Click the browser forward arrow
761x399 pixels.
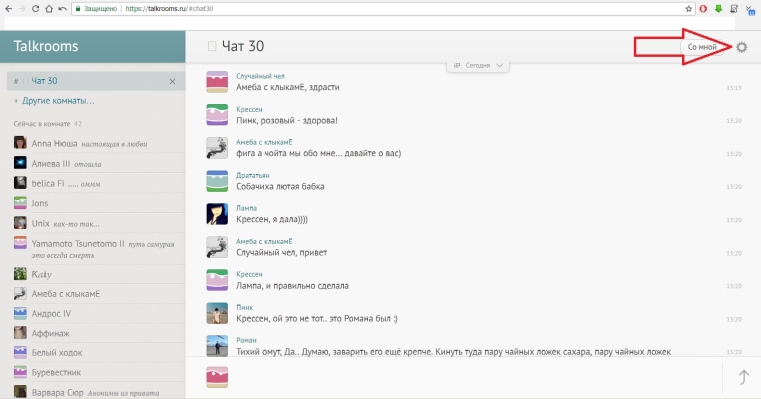[22, 8]
